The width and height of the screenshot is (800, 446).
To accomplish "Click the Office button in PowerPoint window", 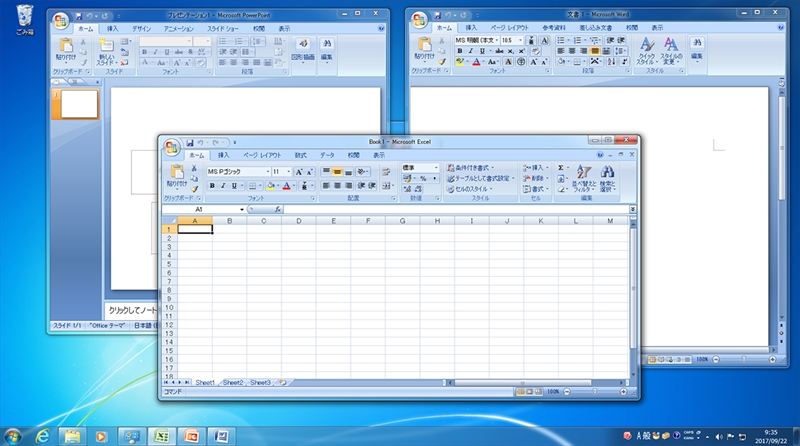I will coord(61,20).
